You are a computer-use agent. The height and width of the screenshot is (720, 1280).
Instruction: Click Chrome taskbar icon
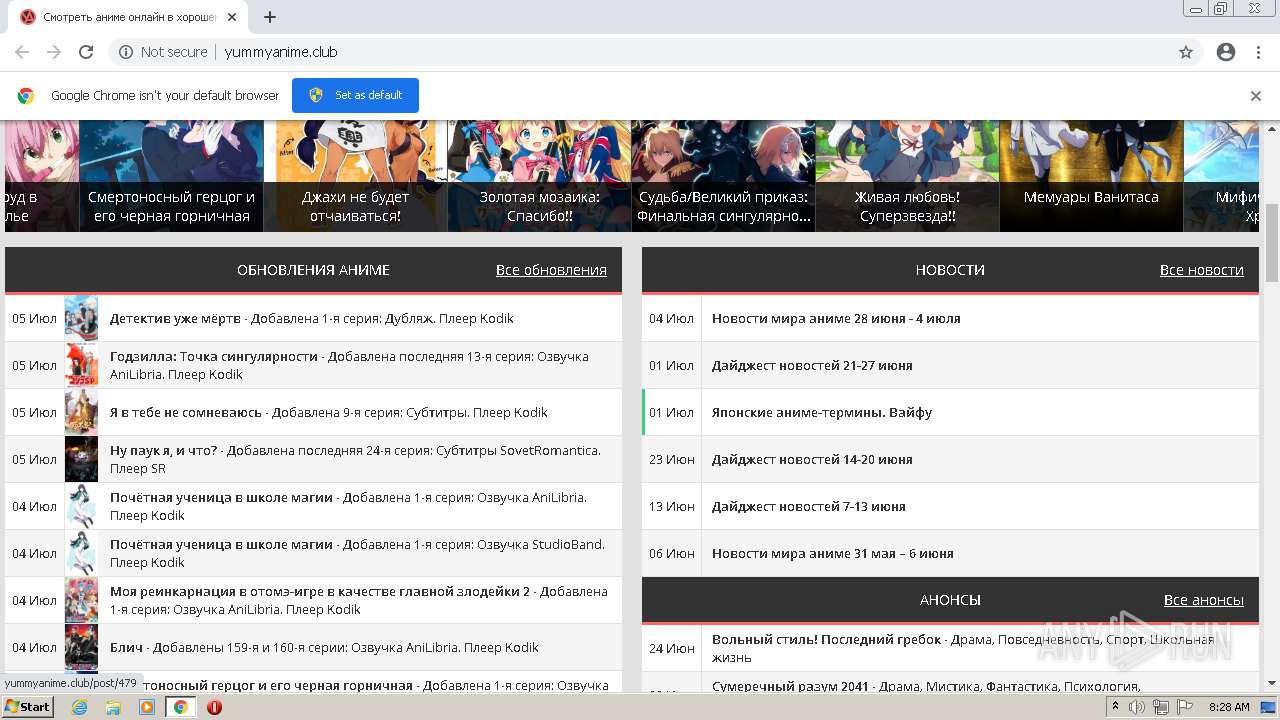[181, 707]
